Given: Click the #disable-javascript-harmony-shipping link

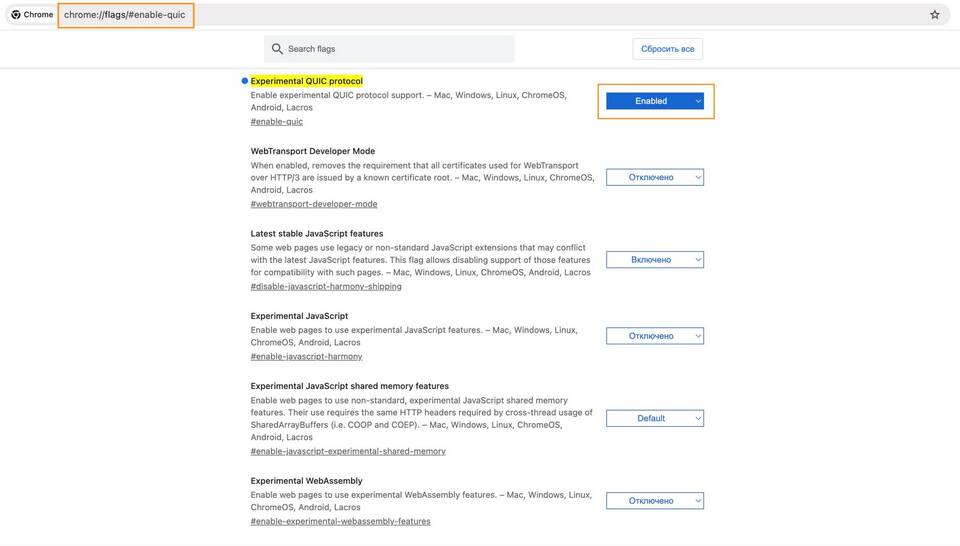Looking at the screenshot, I should [326, 286].
